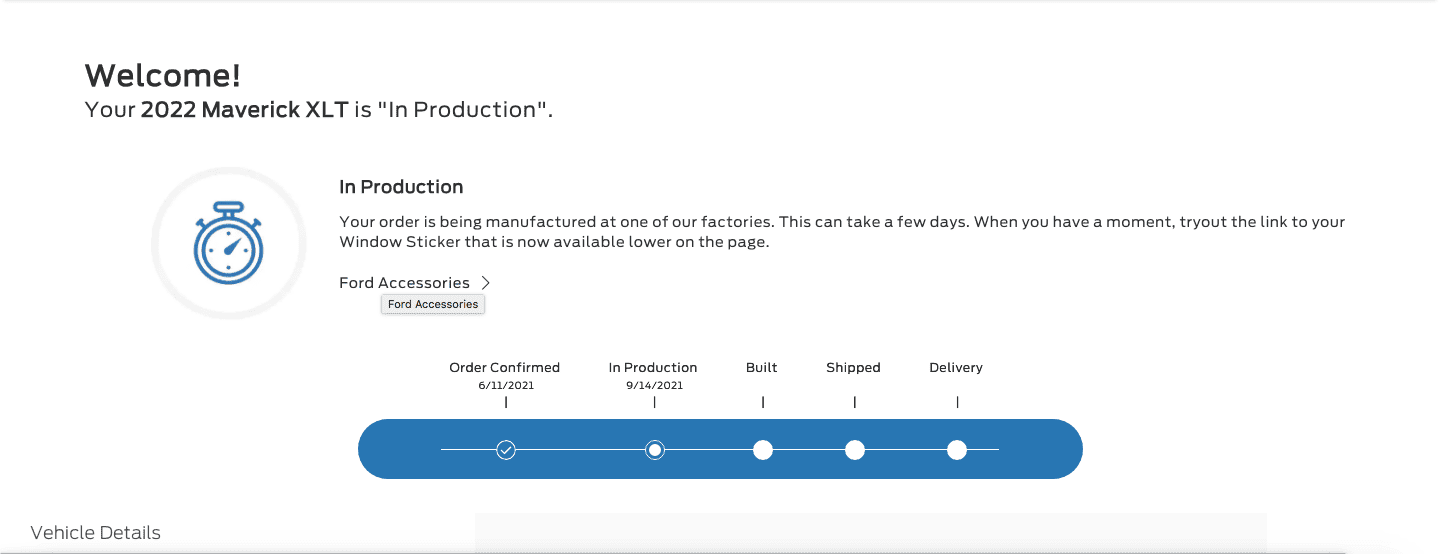Click the Shipped label

tap(853, 367)
